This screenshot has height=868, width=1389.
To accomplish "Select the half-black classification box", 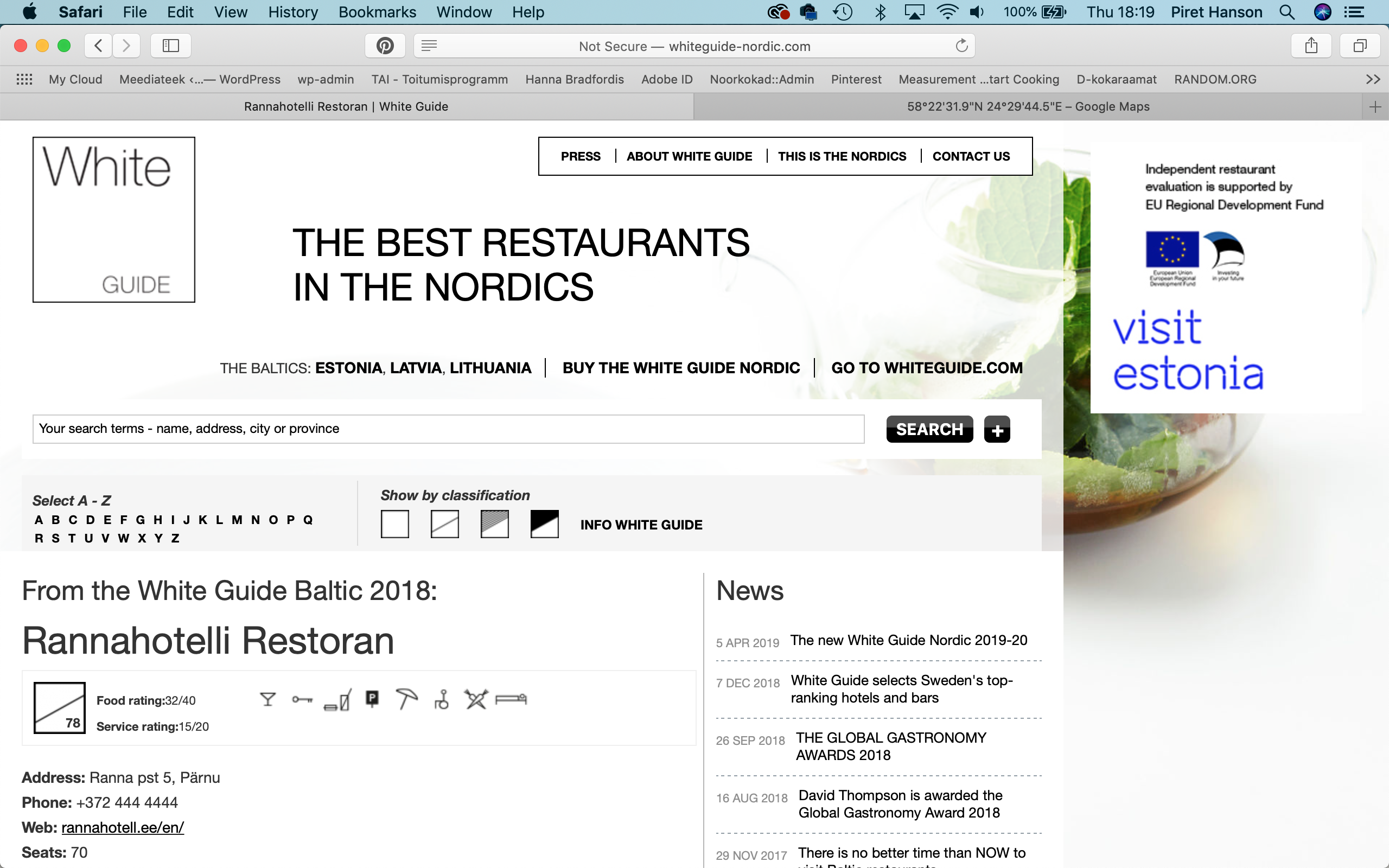I will coord(544,524).
